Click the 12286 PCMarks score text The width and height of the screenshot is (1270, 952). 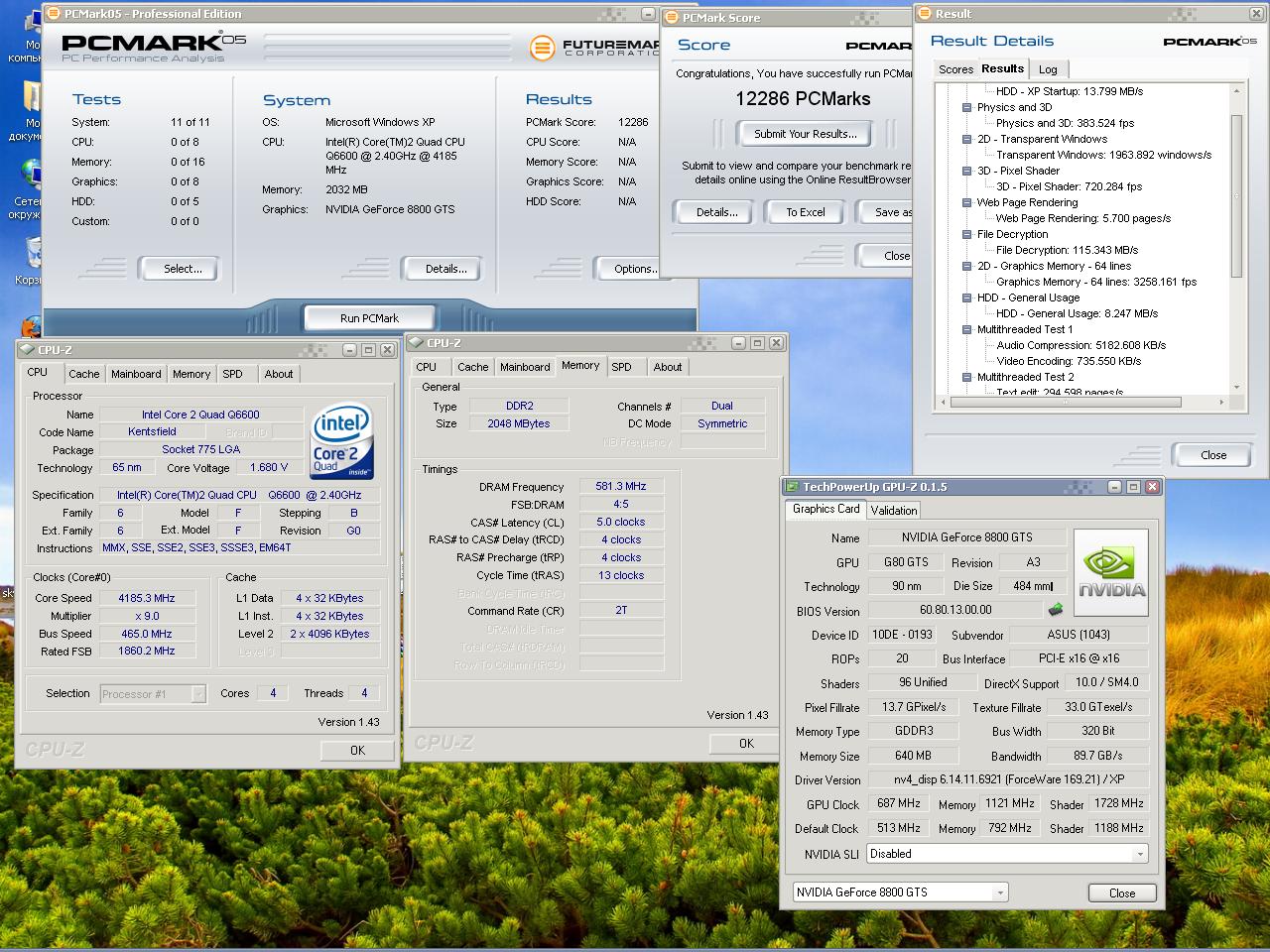coord(803,98)
